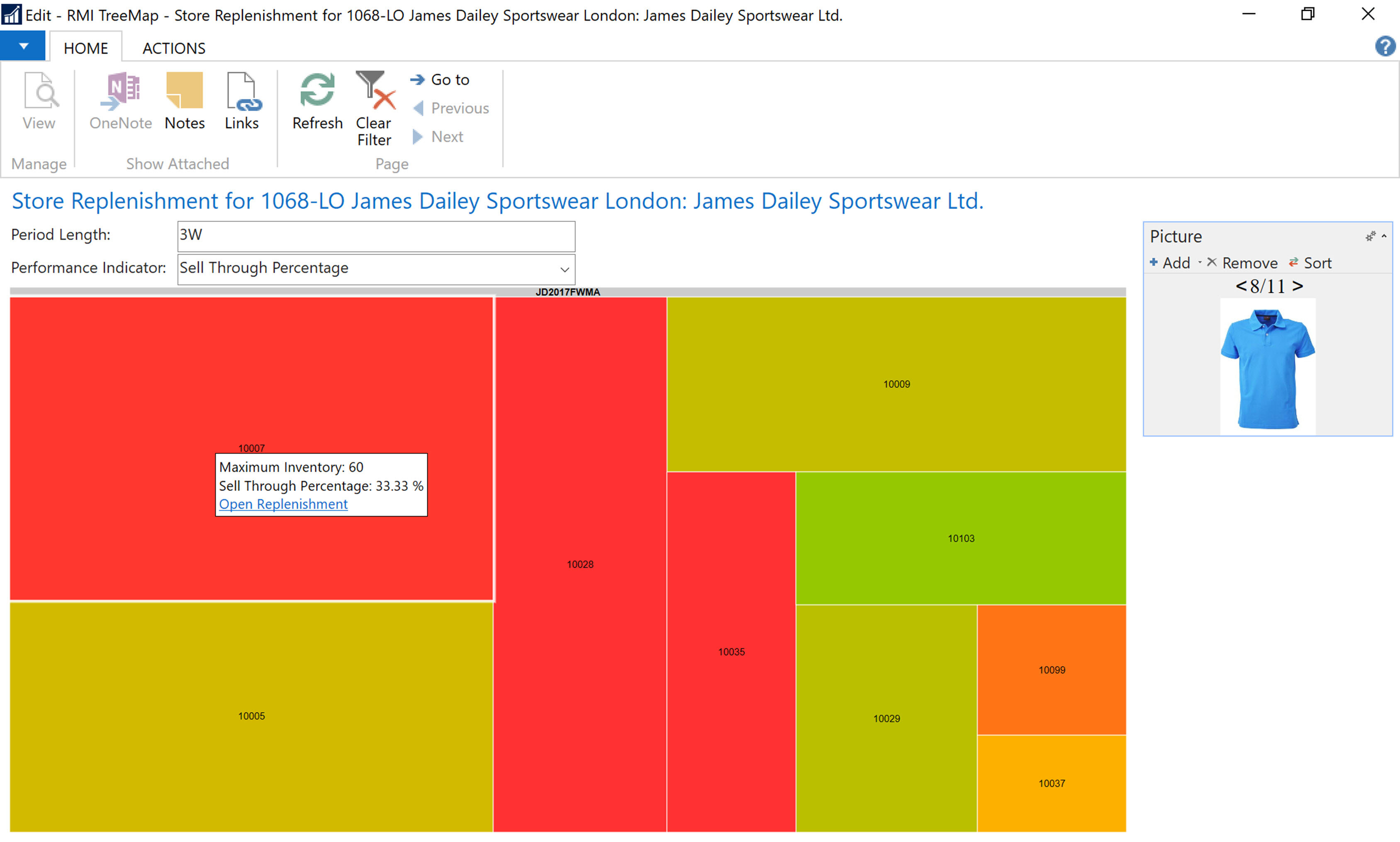
Task: Collapse the Picture factbox panel
Action: [1384, 236]
